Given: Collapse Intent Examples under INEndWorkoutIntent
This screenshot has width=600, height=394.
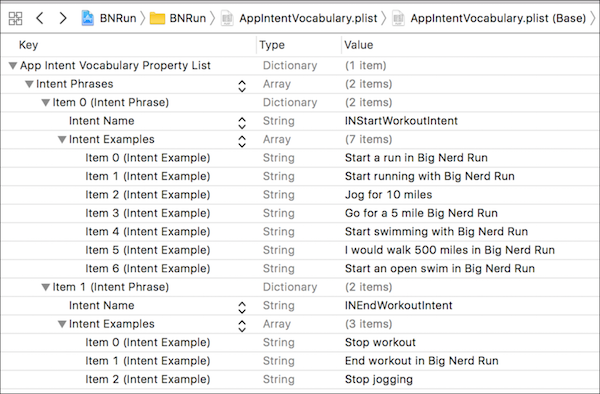Looking at the screenshot, I should (x=62, y=324).
